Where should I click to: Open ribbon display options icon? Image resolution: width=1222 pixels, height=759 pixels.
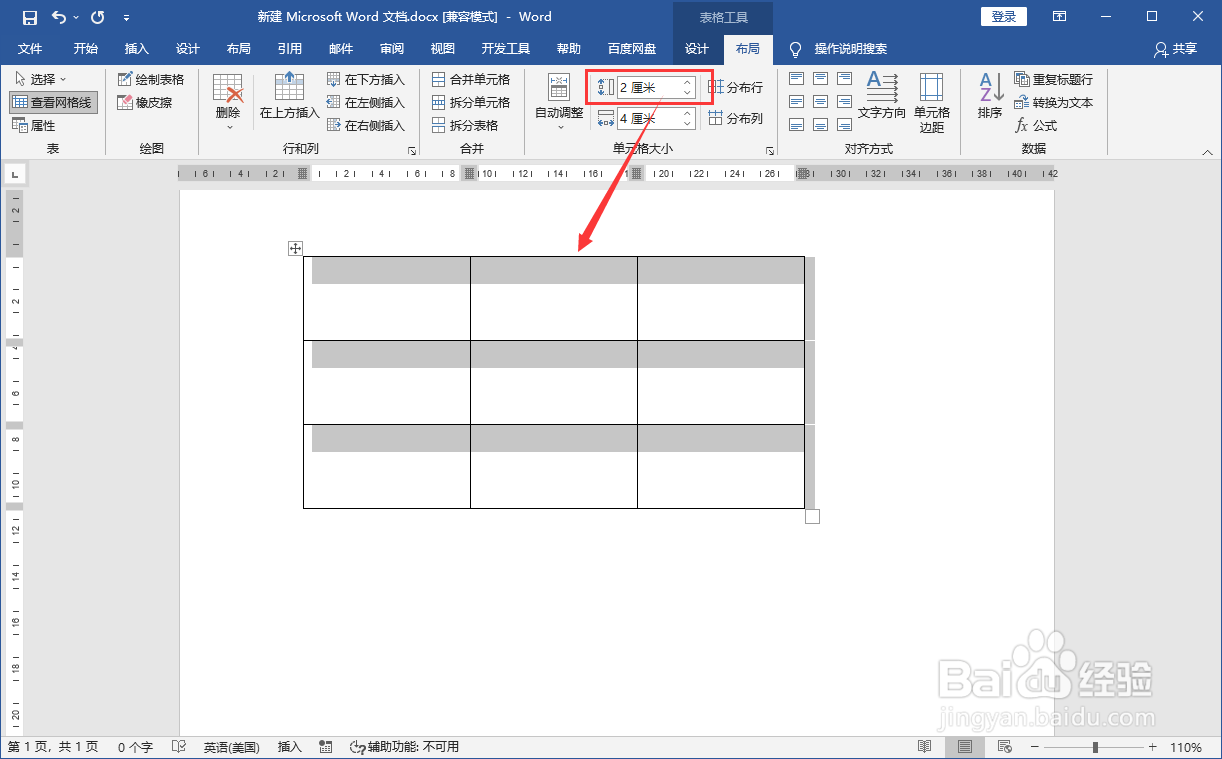tap(1059, 17)
